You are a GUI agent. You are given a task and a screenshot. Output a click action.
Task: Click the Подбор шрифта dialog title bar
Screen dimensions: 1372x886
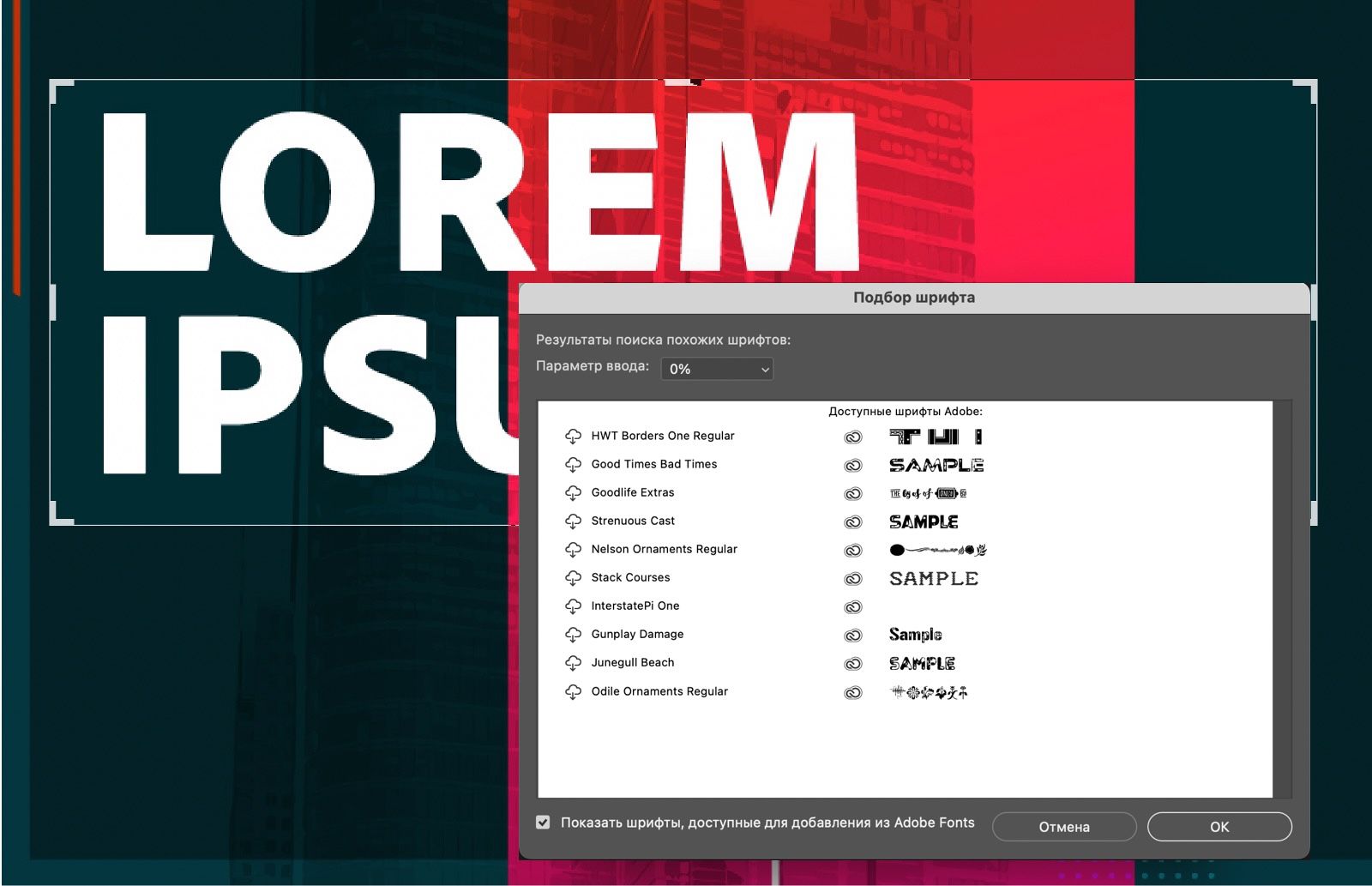pyautogui.click(x=914, y=298)
